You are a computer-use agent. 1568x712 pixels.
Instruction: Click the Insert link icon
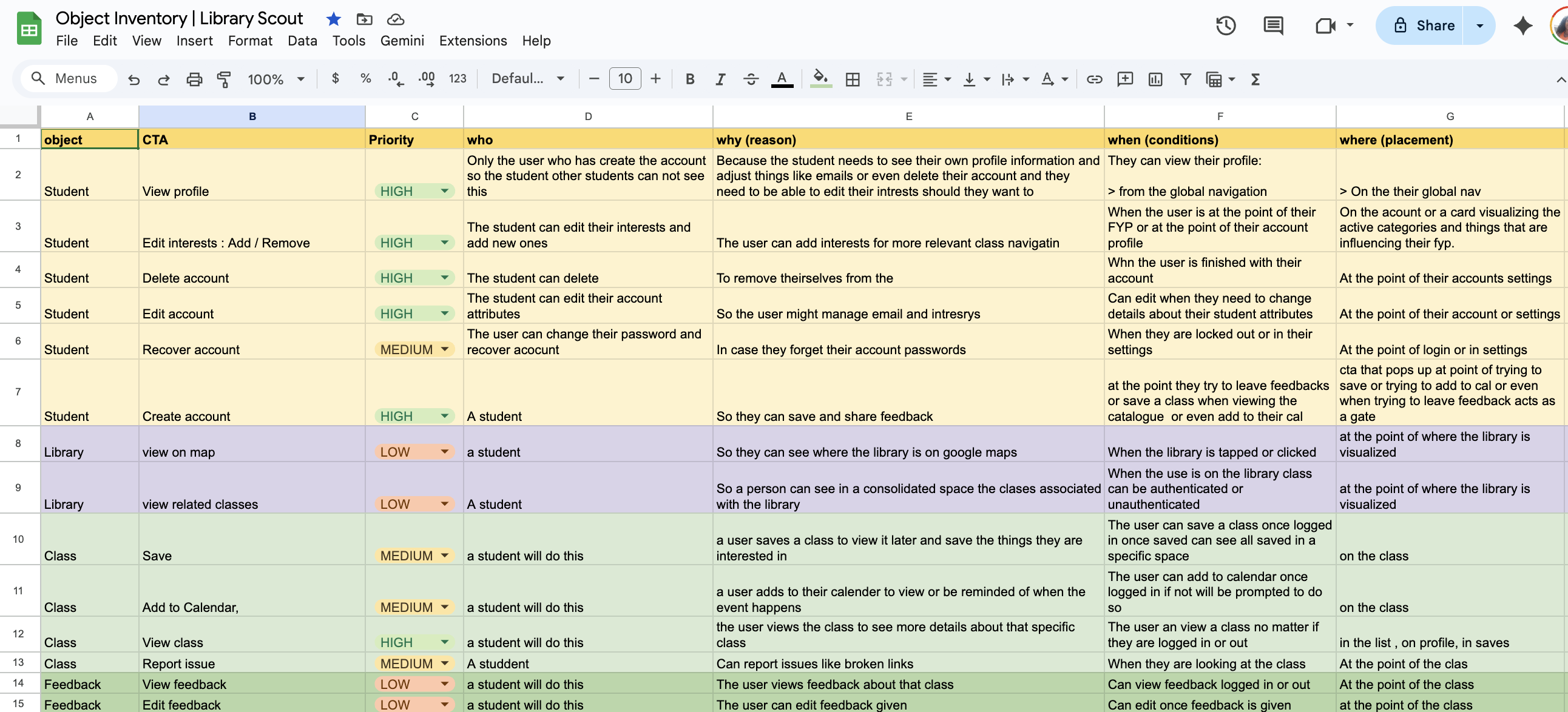[1094, 79]
